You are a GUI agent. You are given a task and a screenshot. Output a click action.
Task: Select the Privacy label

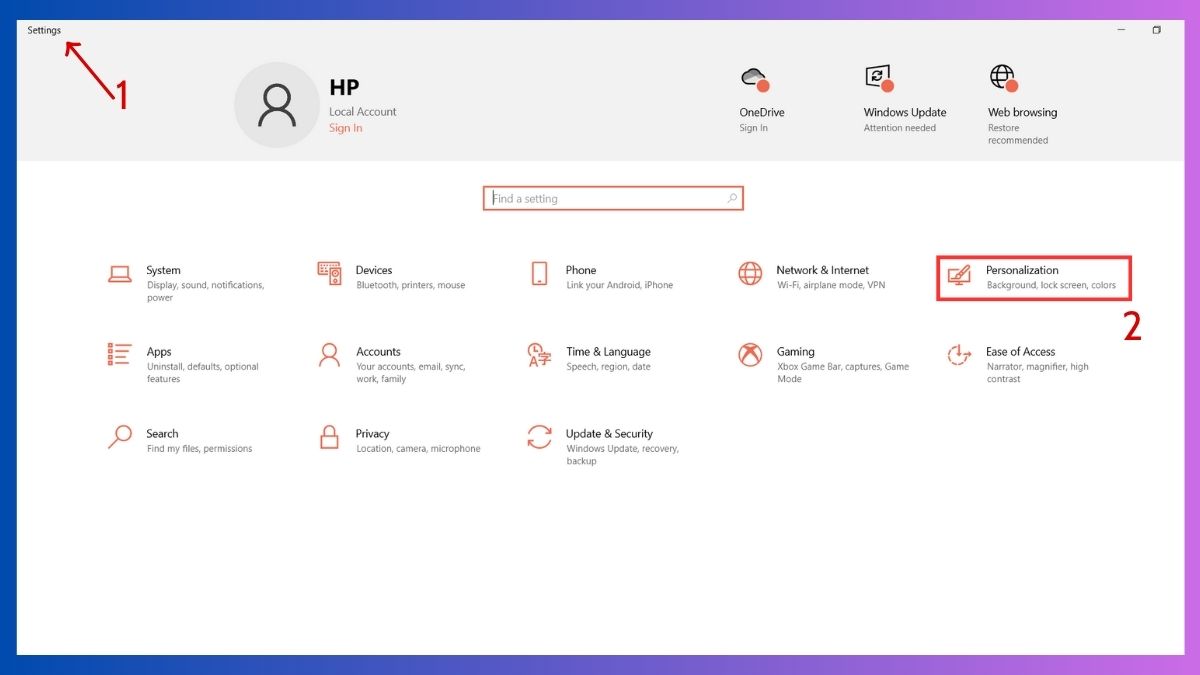tap(372, 434)
